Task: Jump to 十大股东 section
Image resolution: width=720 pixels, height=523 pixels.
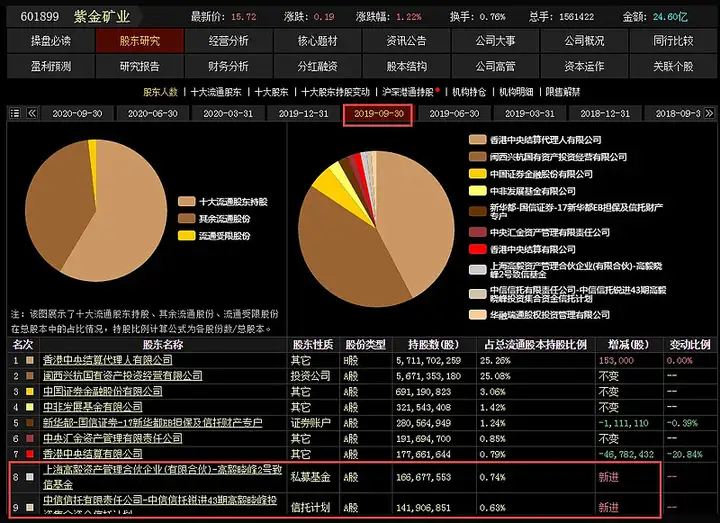Action: (271, 92)
